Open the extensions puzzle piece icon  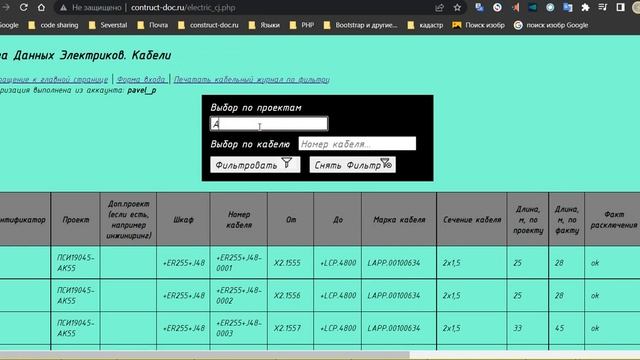[585, 7]
